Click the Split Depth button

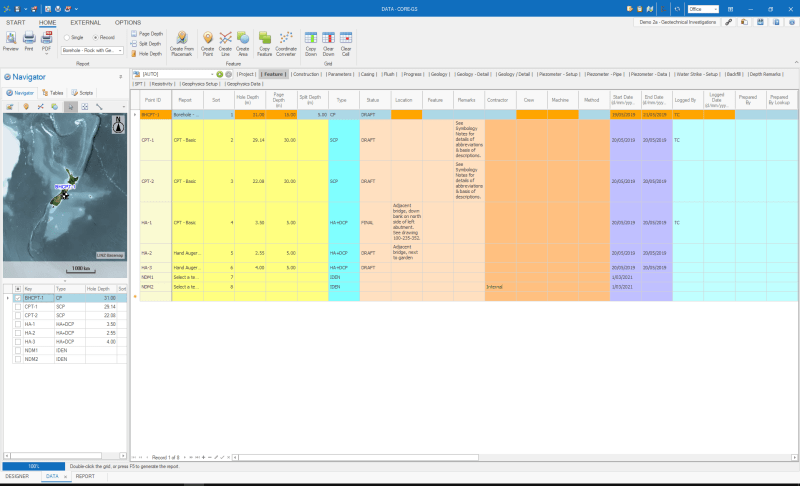(x=147, y=44)
